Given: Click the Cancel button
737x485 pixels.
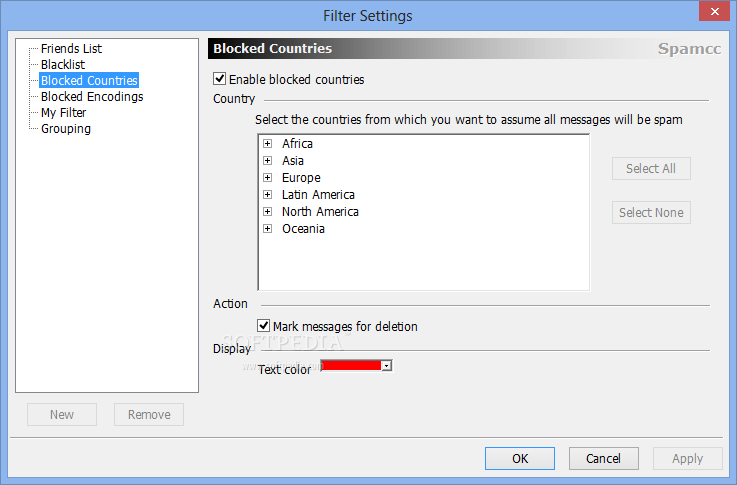Looking at the screenshot, I should tap(604, 458).
